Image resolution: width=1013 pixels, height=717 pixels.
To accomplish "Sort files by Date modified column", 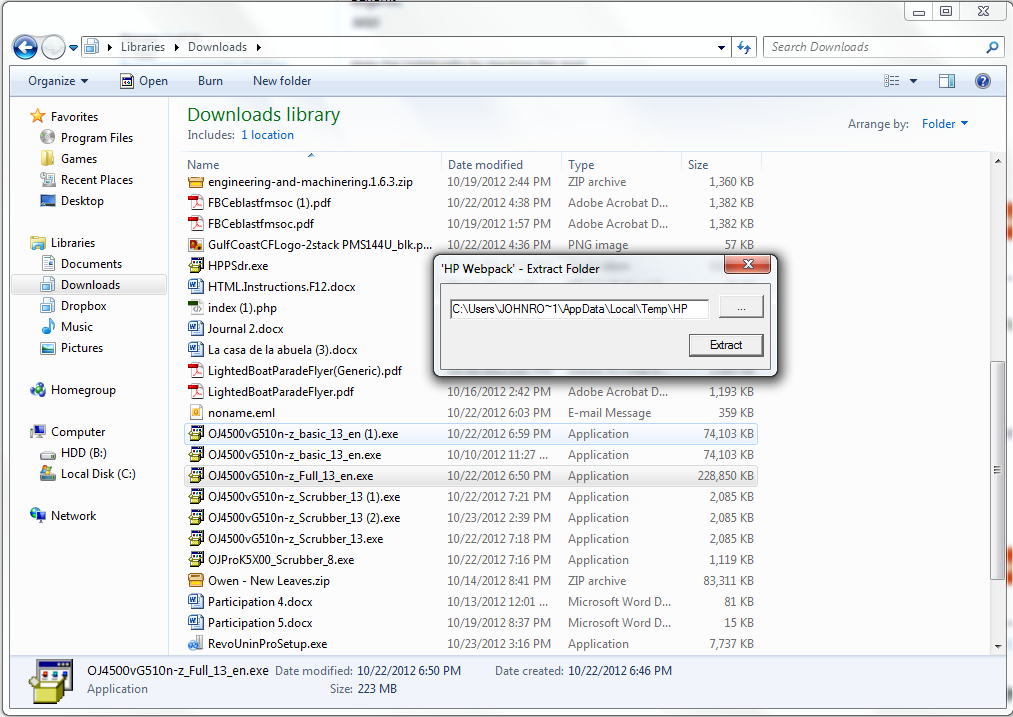I will [485, 165].
